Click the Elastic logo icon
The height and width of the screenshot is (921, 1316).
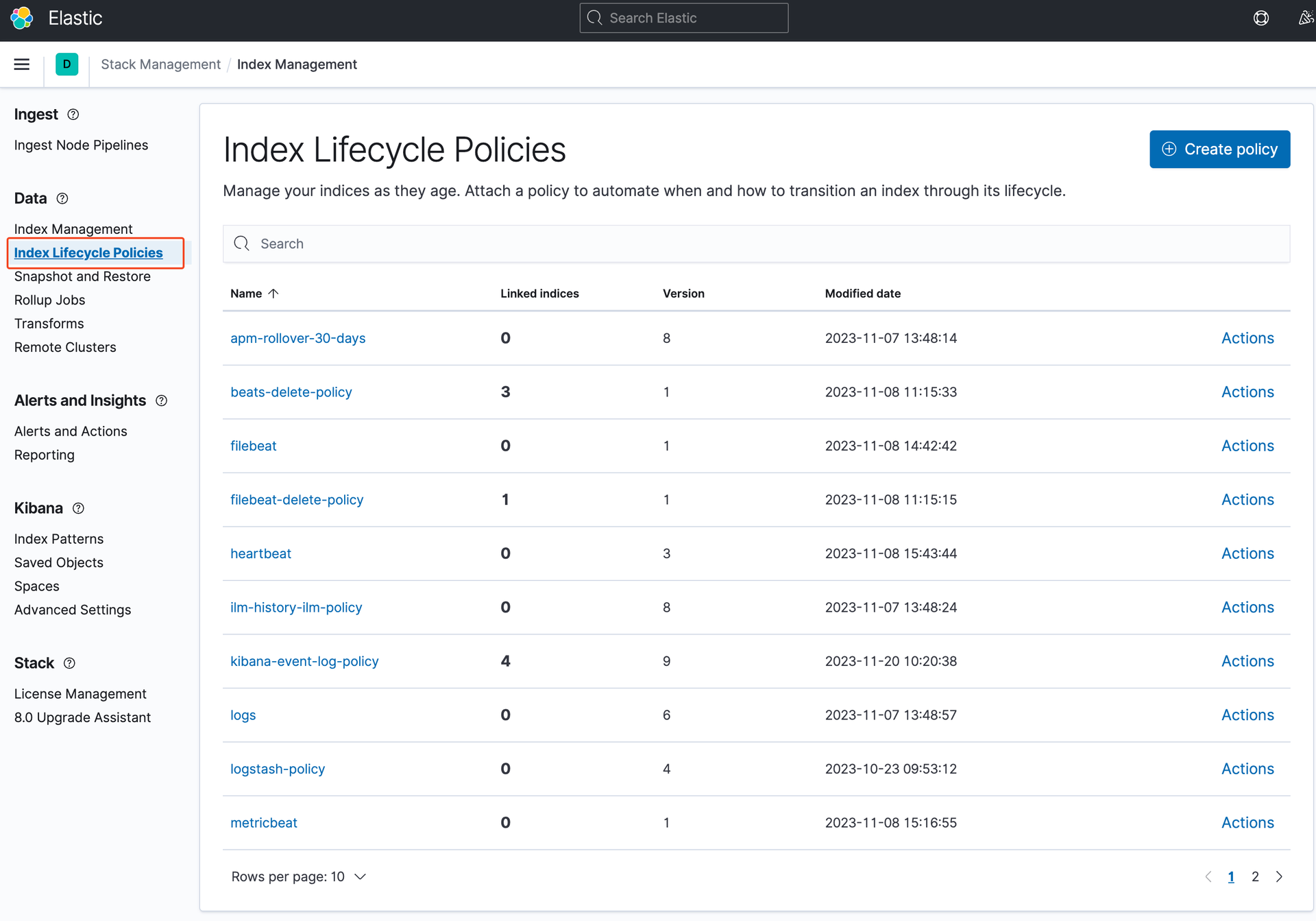22,18
